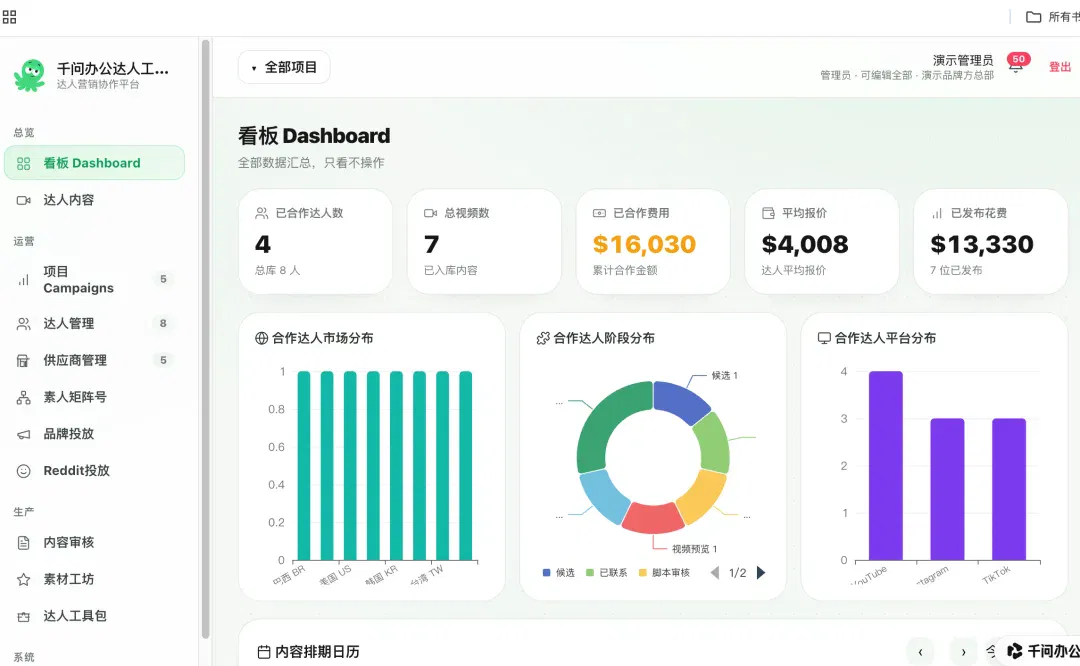Click the $4,008 average quote value
This screenshot has width=1080, height=666.
(x=804, y=244)
